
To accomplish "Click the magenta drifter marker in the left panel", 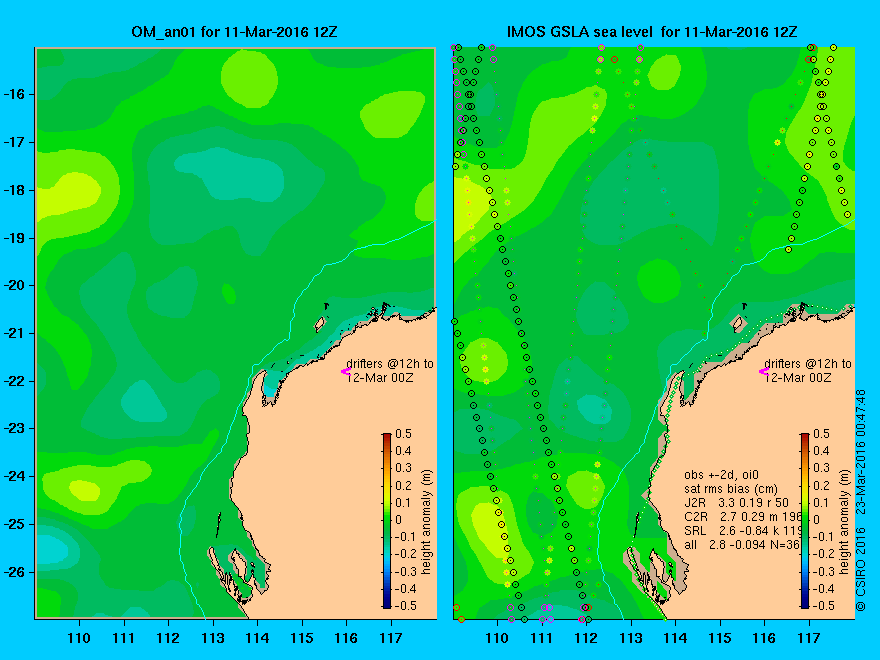I will pyautogui.click(x=345, y=371).
